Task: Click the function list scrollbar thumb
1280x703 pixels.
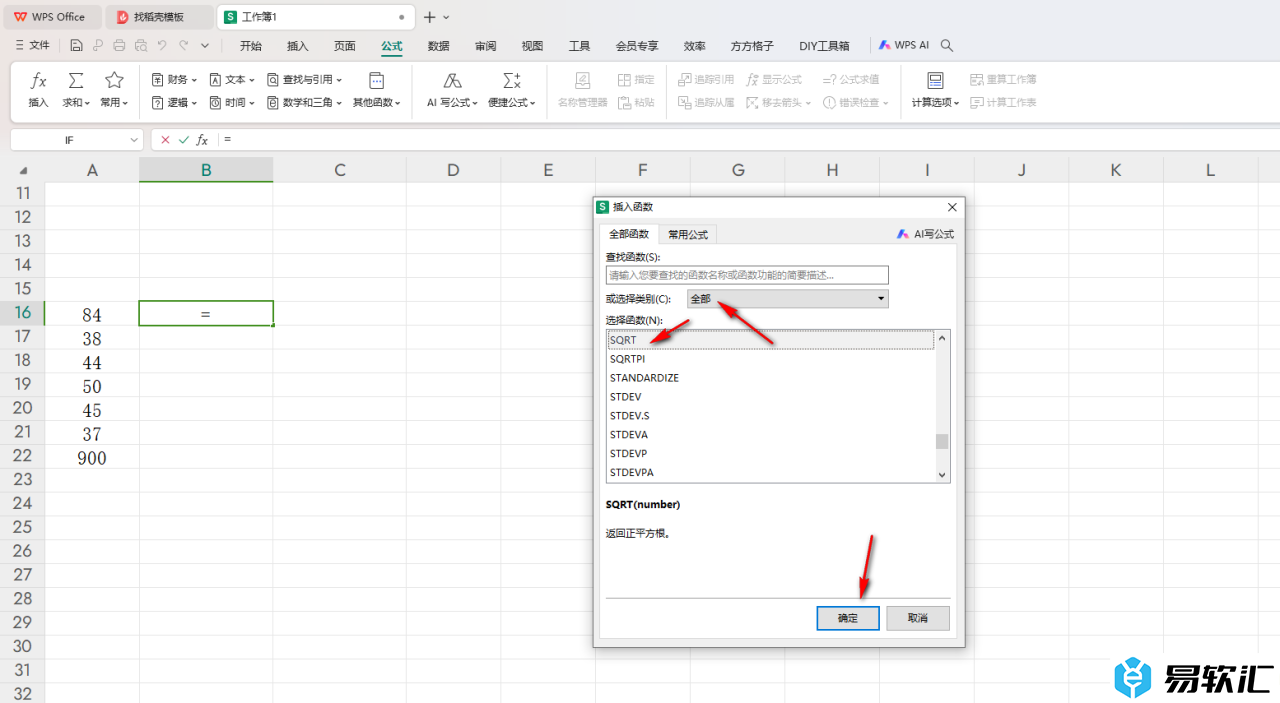Action: point(942,441)
